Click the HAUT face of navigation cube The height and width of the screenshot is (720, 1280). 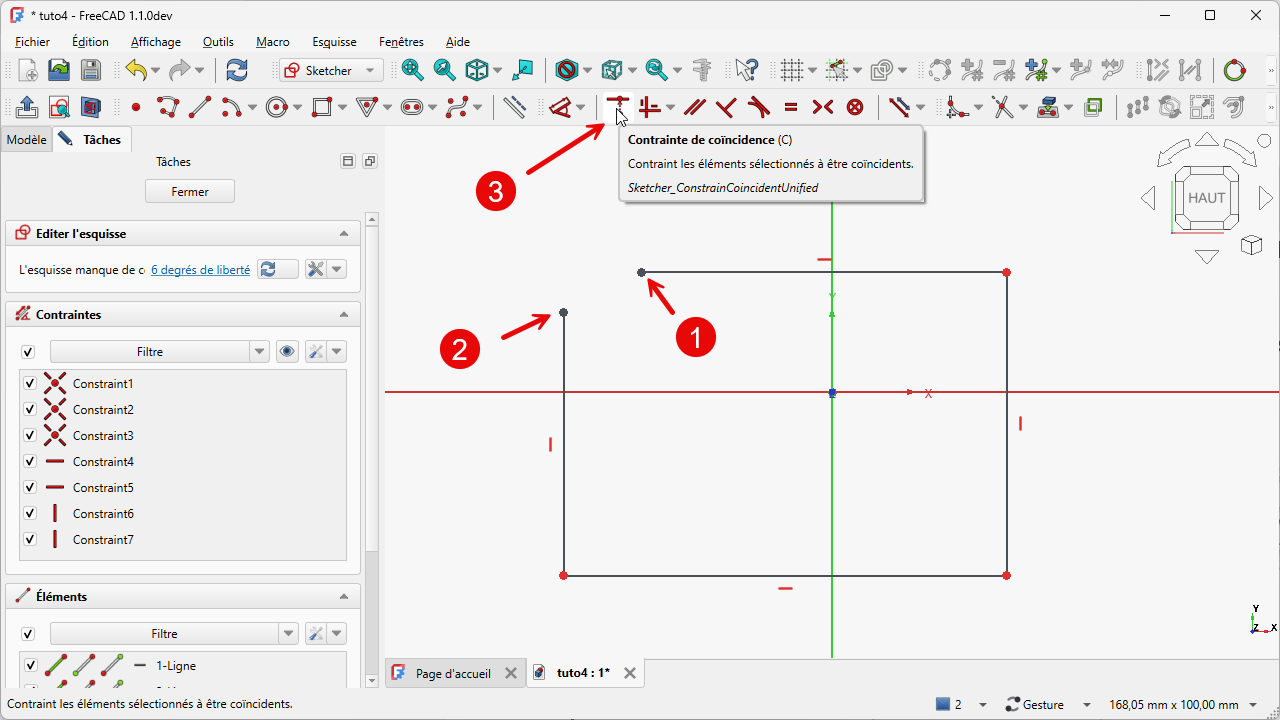pyautogui.click(x=1206, y=198)
